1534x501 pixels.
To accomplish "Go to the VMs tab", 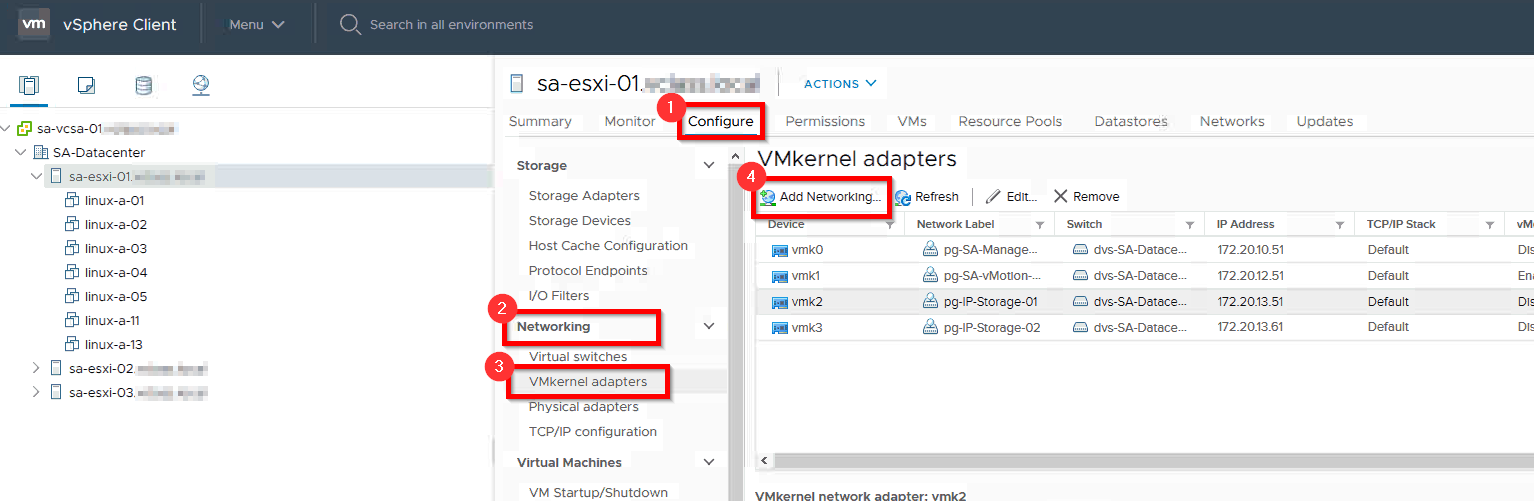I will pyautogui.click(x=912, y=121).
